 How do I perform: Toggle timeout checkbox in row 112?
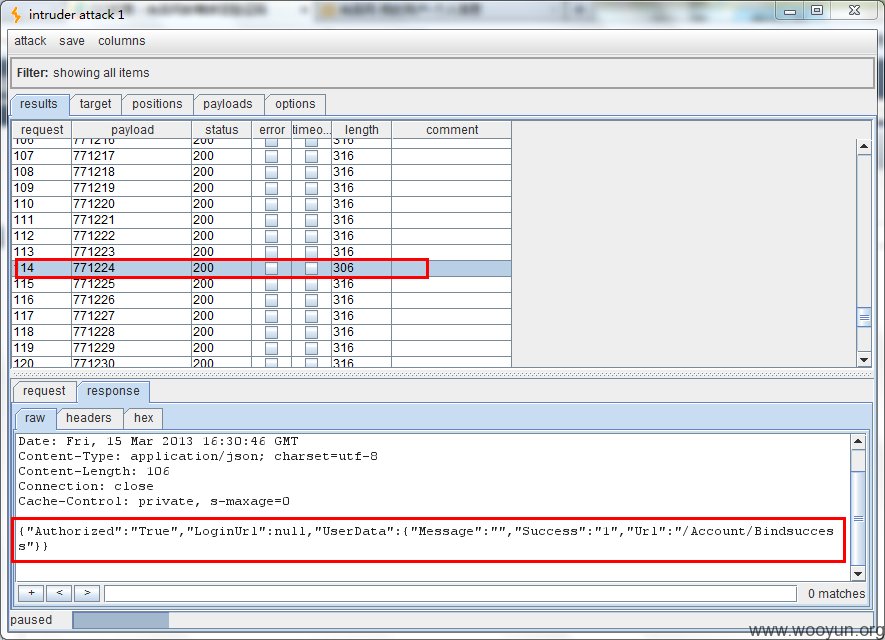pos(312,236)
